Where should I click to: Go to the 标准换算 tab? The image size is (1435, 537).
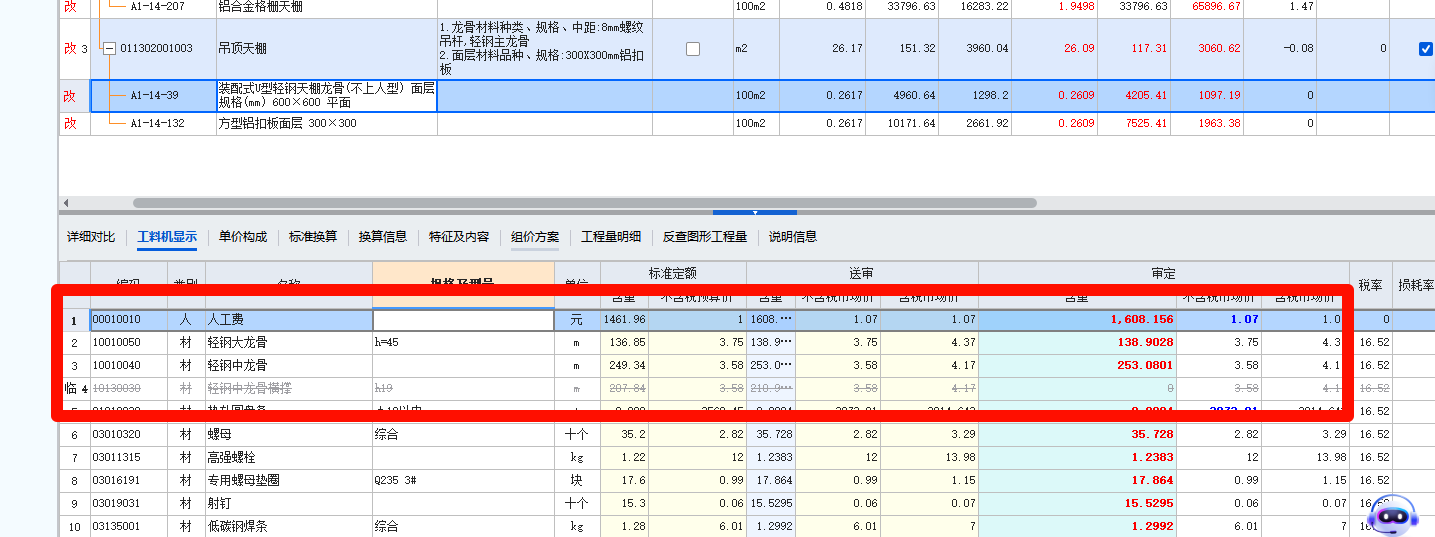coord(313,237)
